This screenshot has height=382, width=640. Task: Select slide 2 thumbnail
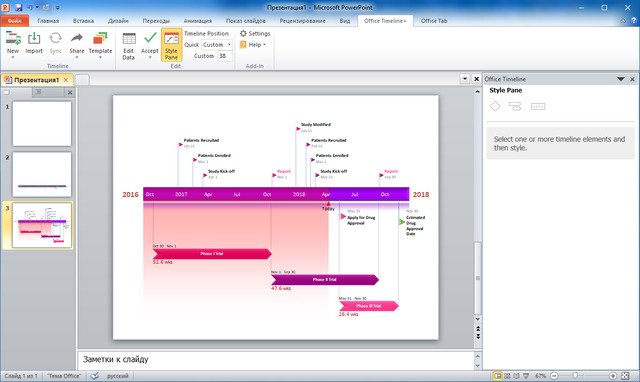tap(42, 175)
